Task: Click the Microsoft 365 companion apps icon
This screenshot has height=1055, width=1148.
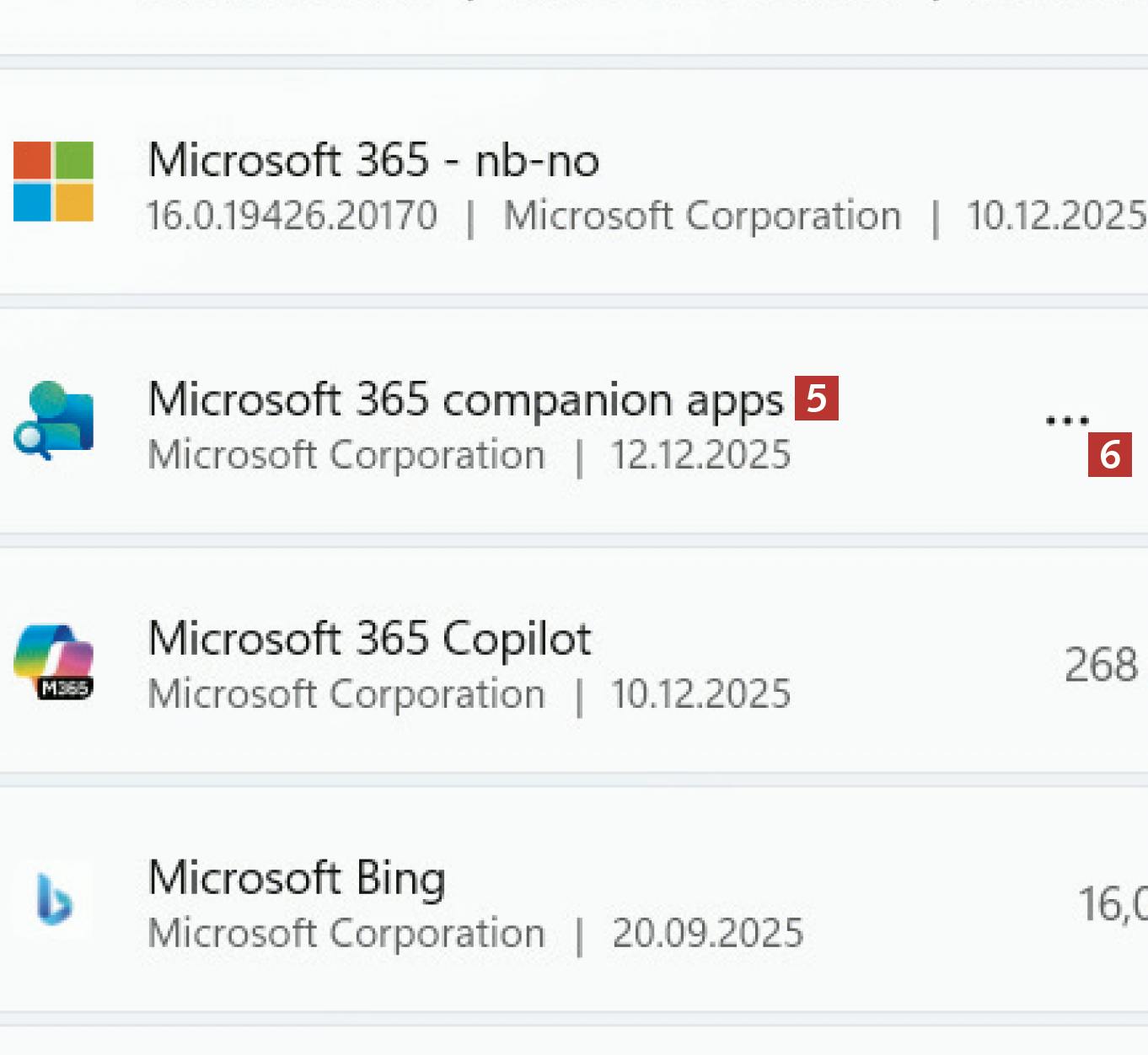Action: click(53, 420)
